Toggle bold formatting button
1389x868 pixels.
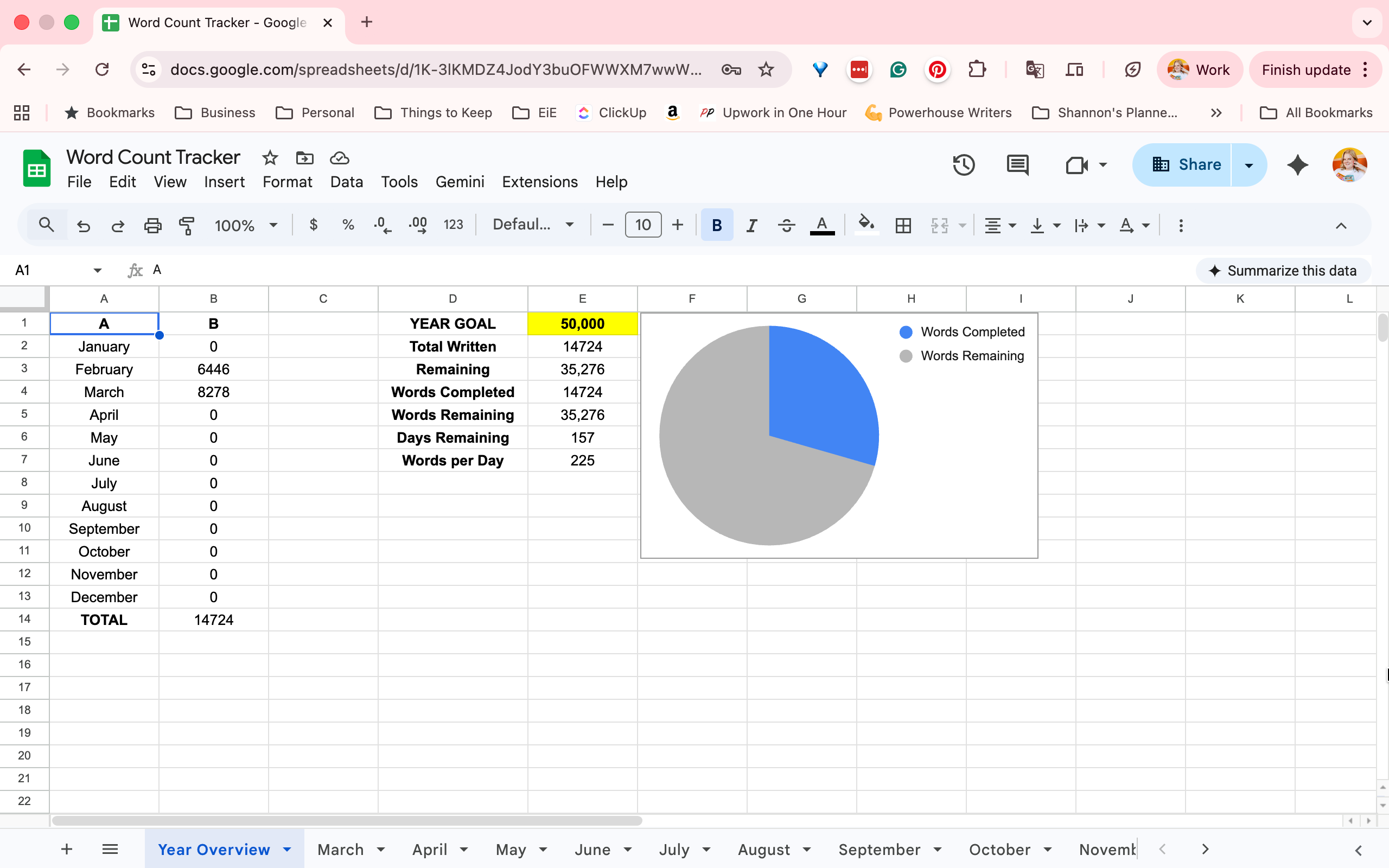pos(716,225)
